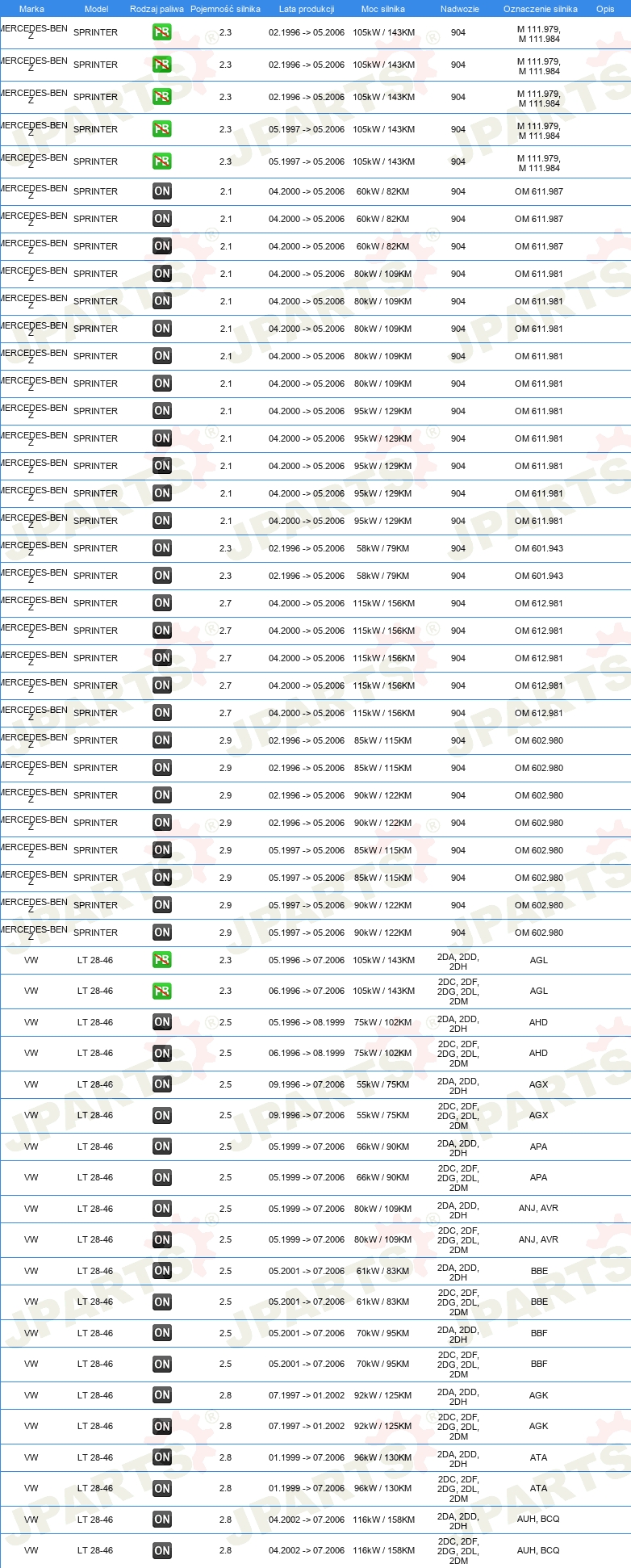Click the Rodzaj paliwa column header
Screen dimensions: 631x1568
pyautogui.click(x=157, y=9)
